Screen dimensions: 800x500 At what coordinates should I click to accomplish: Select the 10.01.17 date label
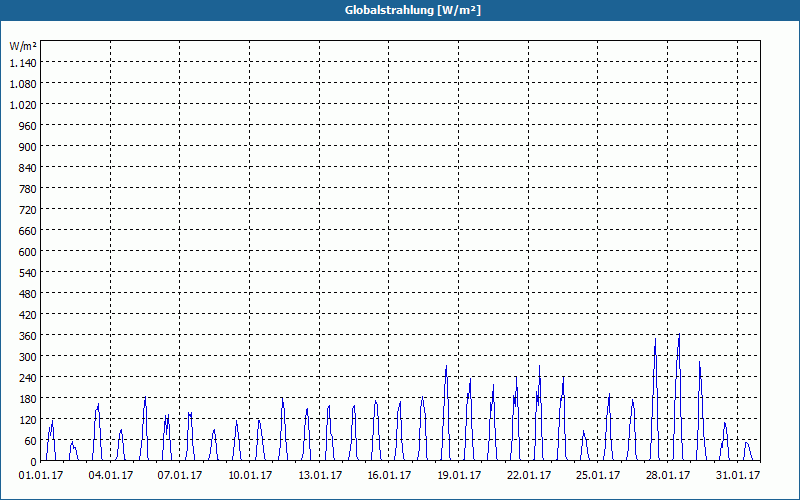pyautogui.click(x=250, y=476)
